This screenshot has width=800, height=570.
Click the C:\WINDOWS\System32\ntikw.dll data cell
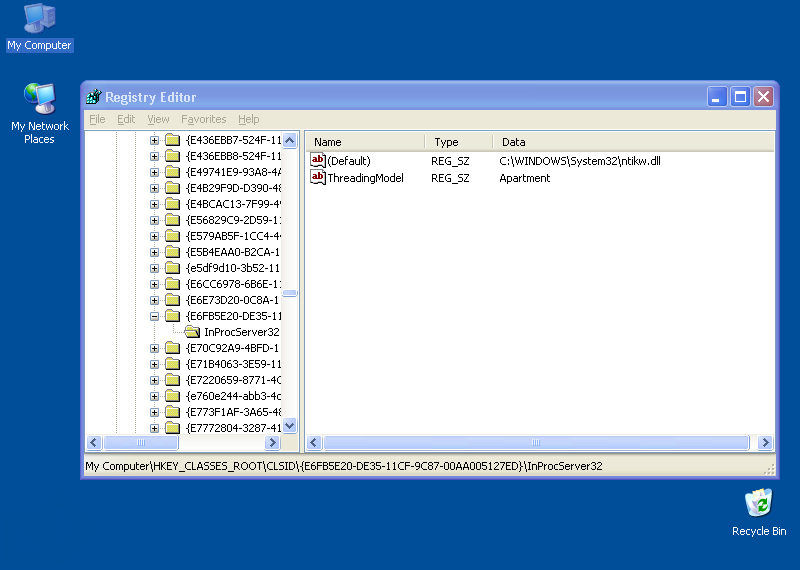pos(580,161)
